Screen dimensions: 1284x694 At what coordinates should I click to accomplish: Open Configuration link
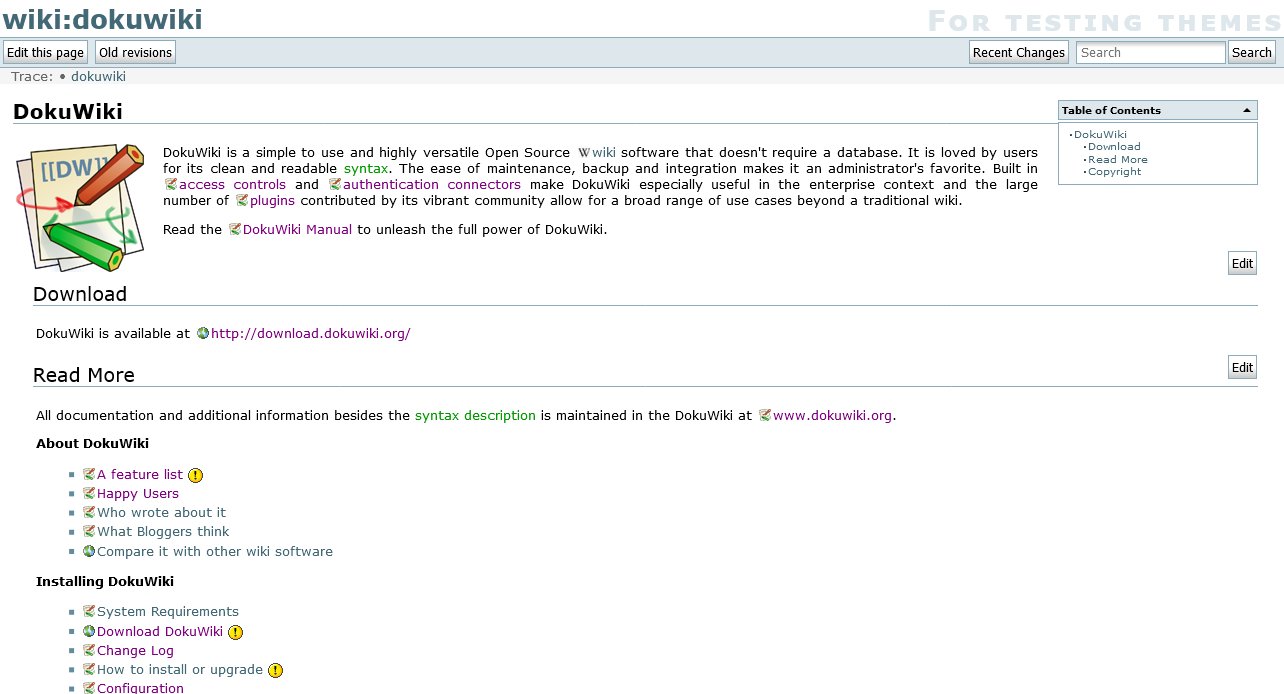140,689
